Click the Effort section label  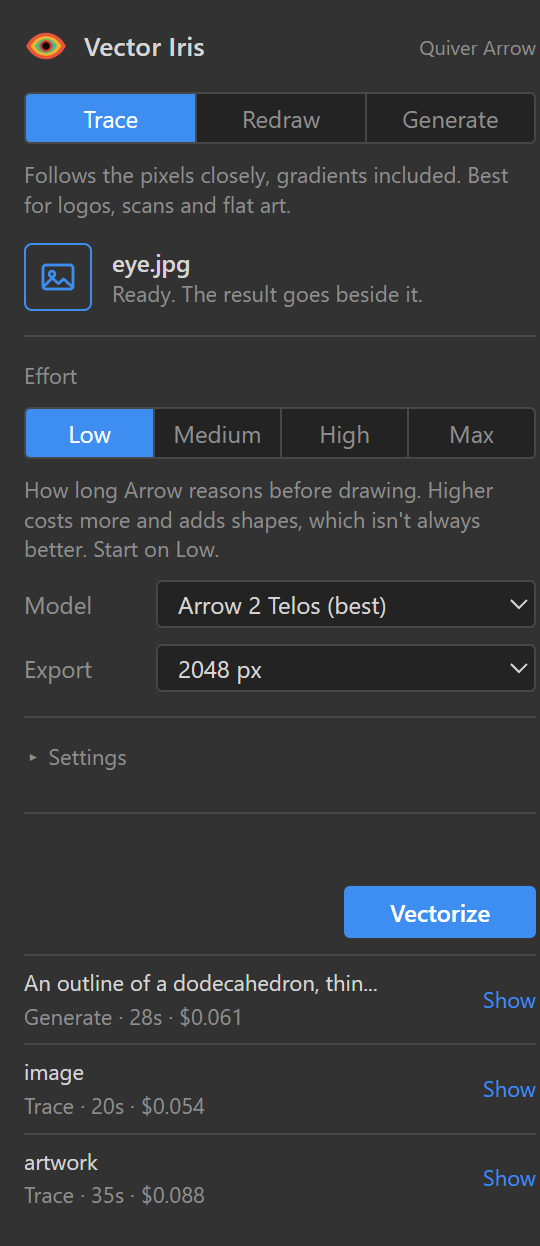(x=51, y=376)
